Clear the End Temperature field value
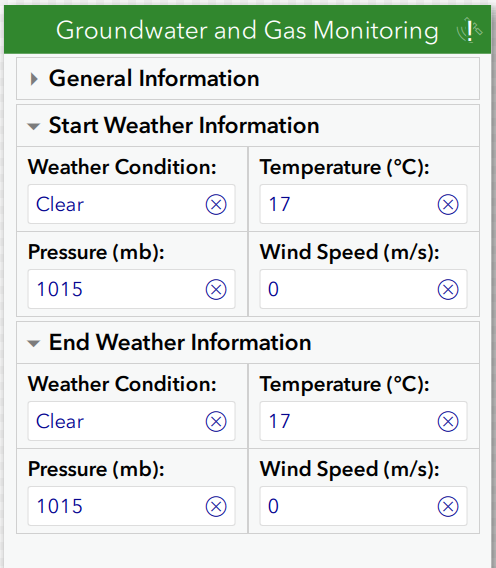496x568 pixels. 448,421
